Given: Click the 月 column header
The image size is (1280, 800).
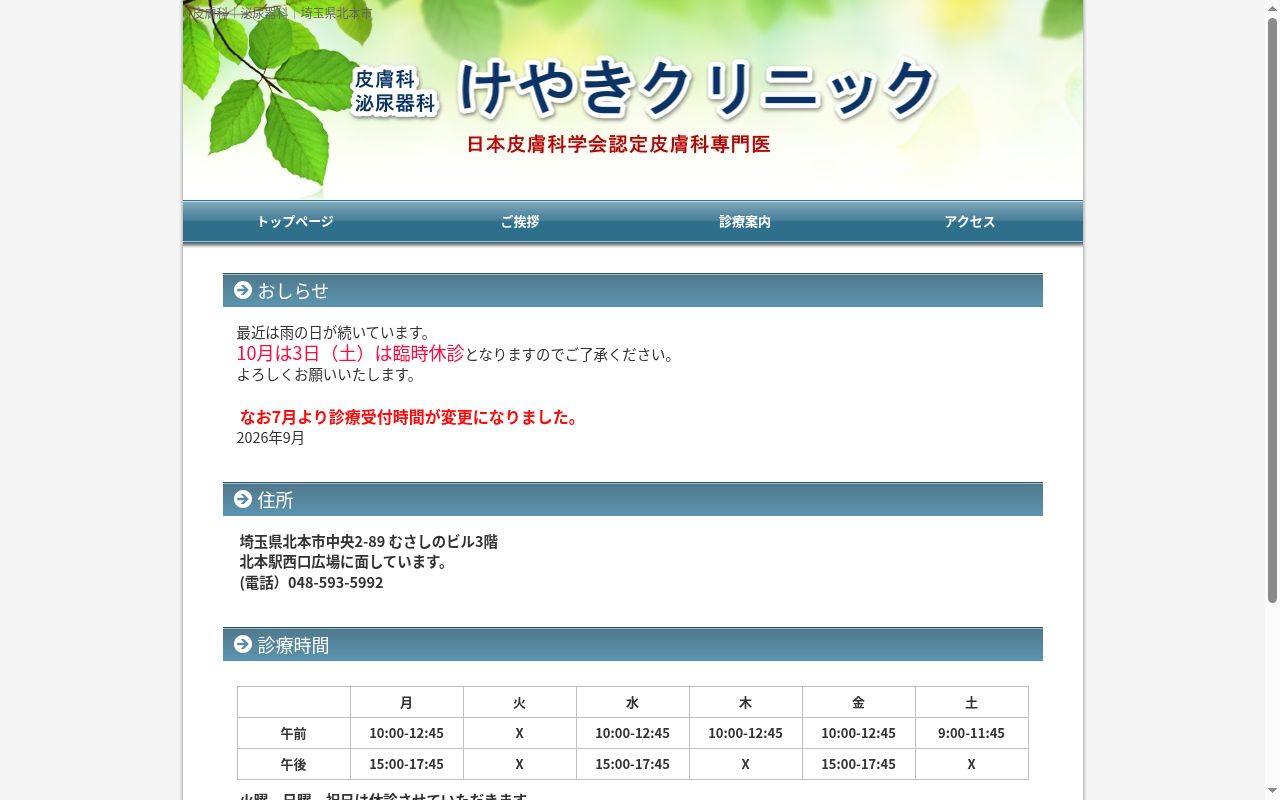Looking at the screenshot, I should (x=407, y=702).
